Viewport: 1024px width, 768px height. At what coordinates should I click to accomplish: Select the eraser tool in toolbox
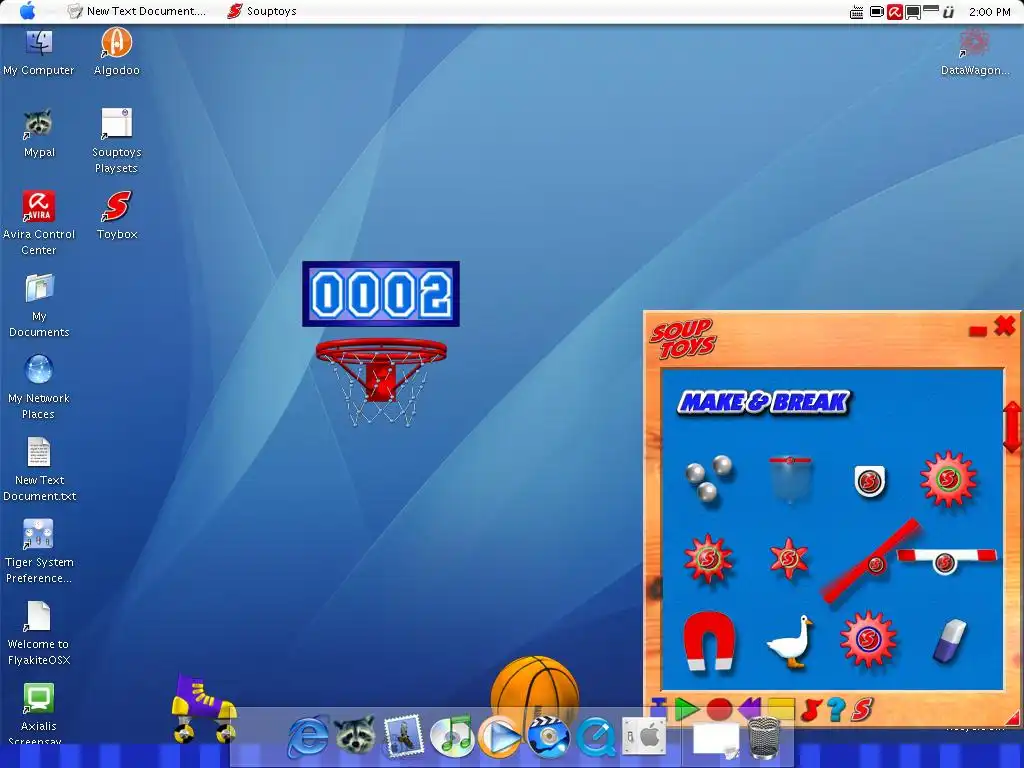pyautogui.click(x=950, y=641)
